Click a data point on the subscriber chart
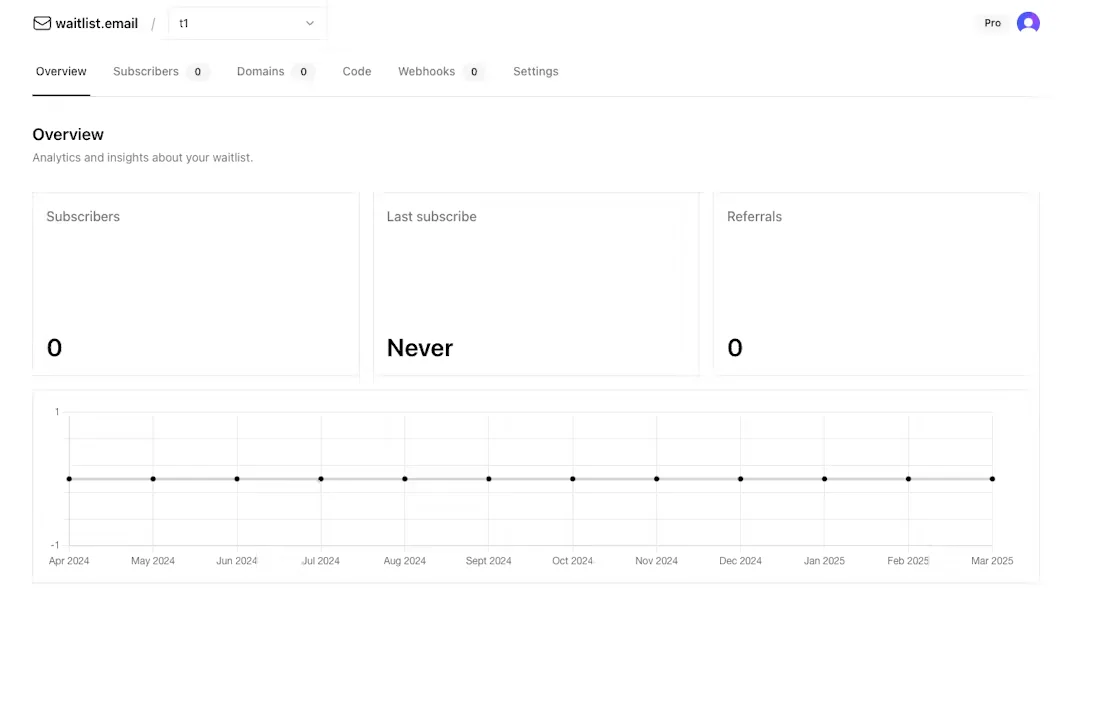 [x=489, y=478]
